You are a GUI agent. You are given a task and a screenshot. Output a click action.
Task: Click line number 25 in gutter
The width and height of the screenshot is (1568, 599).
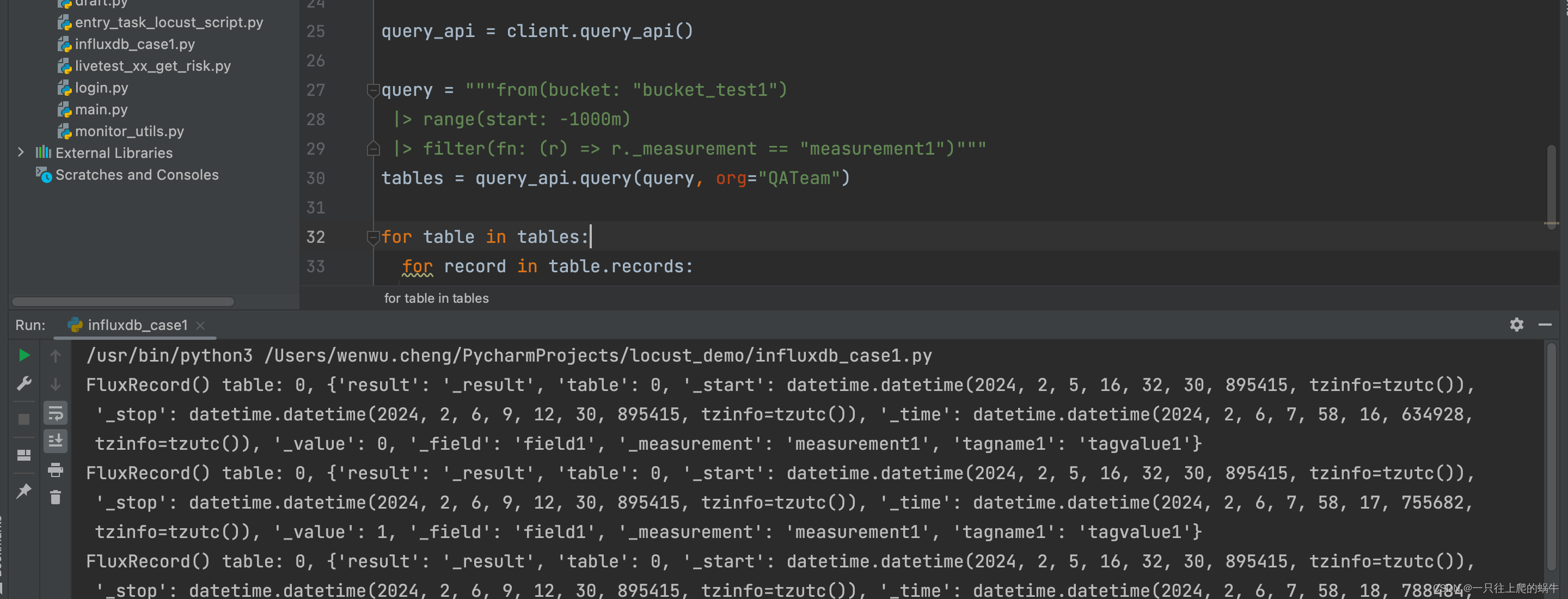click(315, 31)
